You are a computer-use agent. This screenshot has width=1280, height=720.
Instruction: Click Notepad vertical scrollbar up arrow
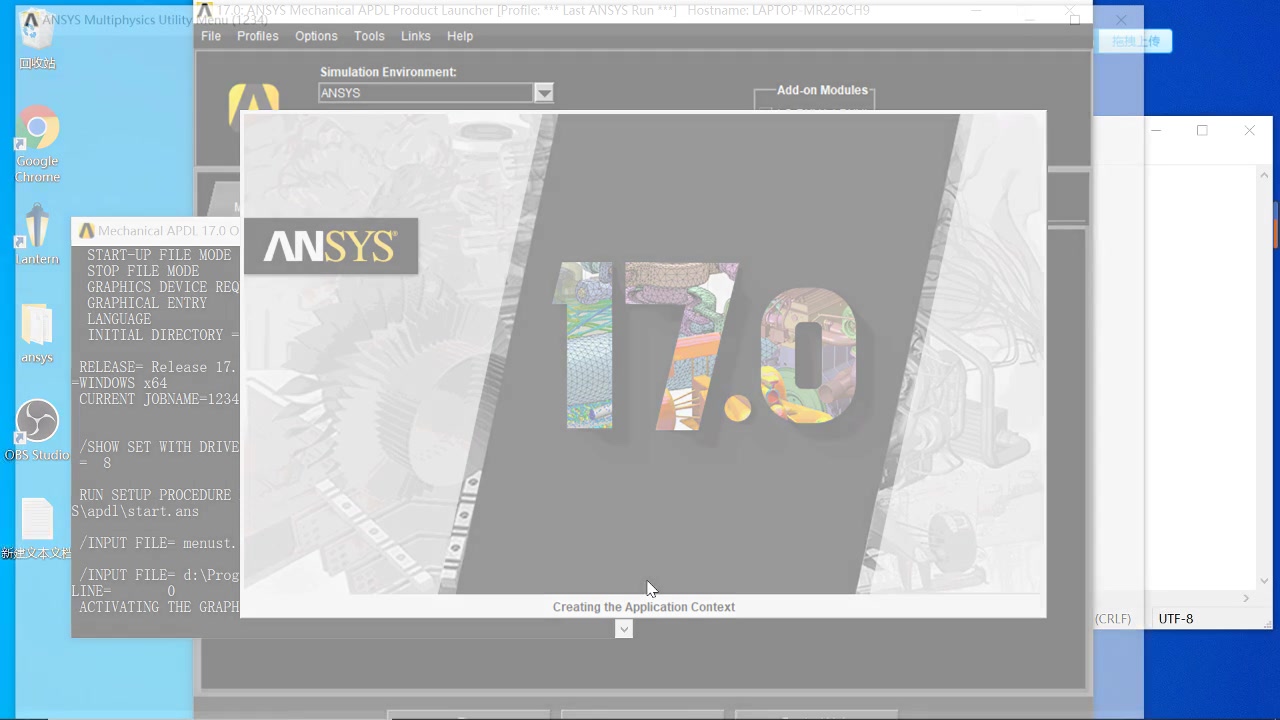pos(1265,175)
